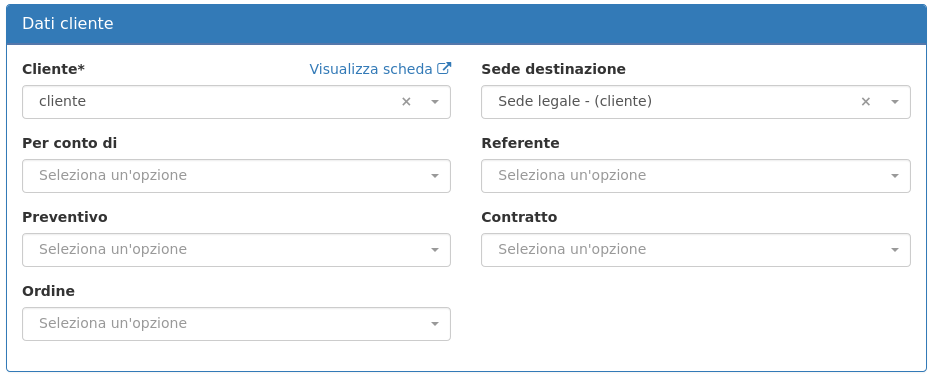Click the Referente placeholder text
The image size is (933, 377).
[x=572, y=175]
